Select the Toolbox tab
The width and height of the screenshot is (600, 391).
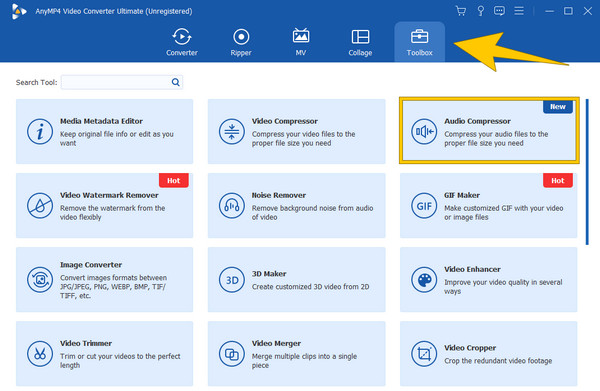419,42
